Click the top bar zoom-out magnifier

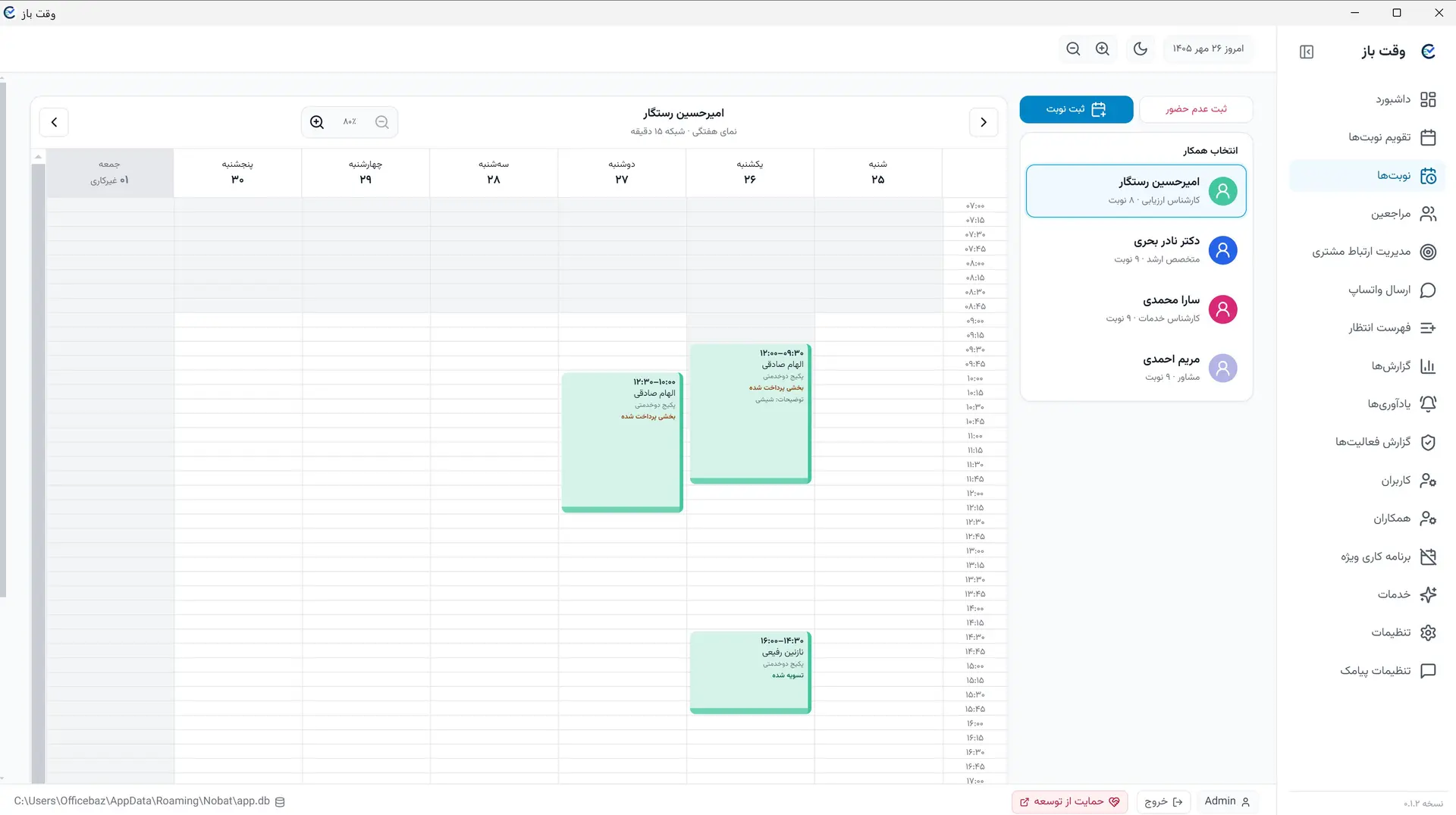click(1073, 49)
